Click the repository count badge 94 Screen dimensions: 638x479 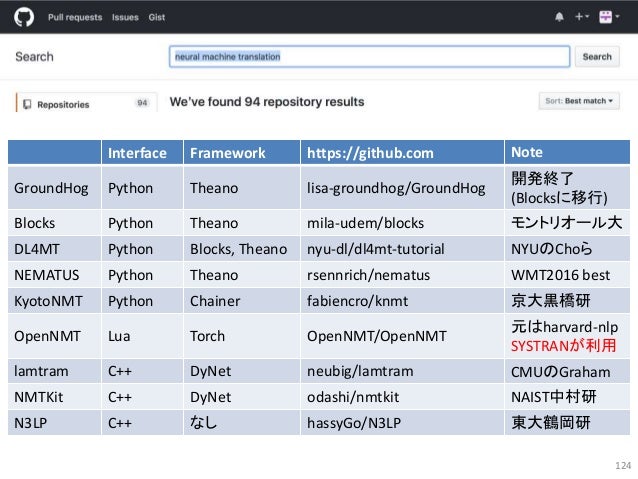pyautogui.click(x=142, y=103)
